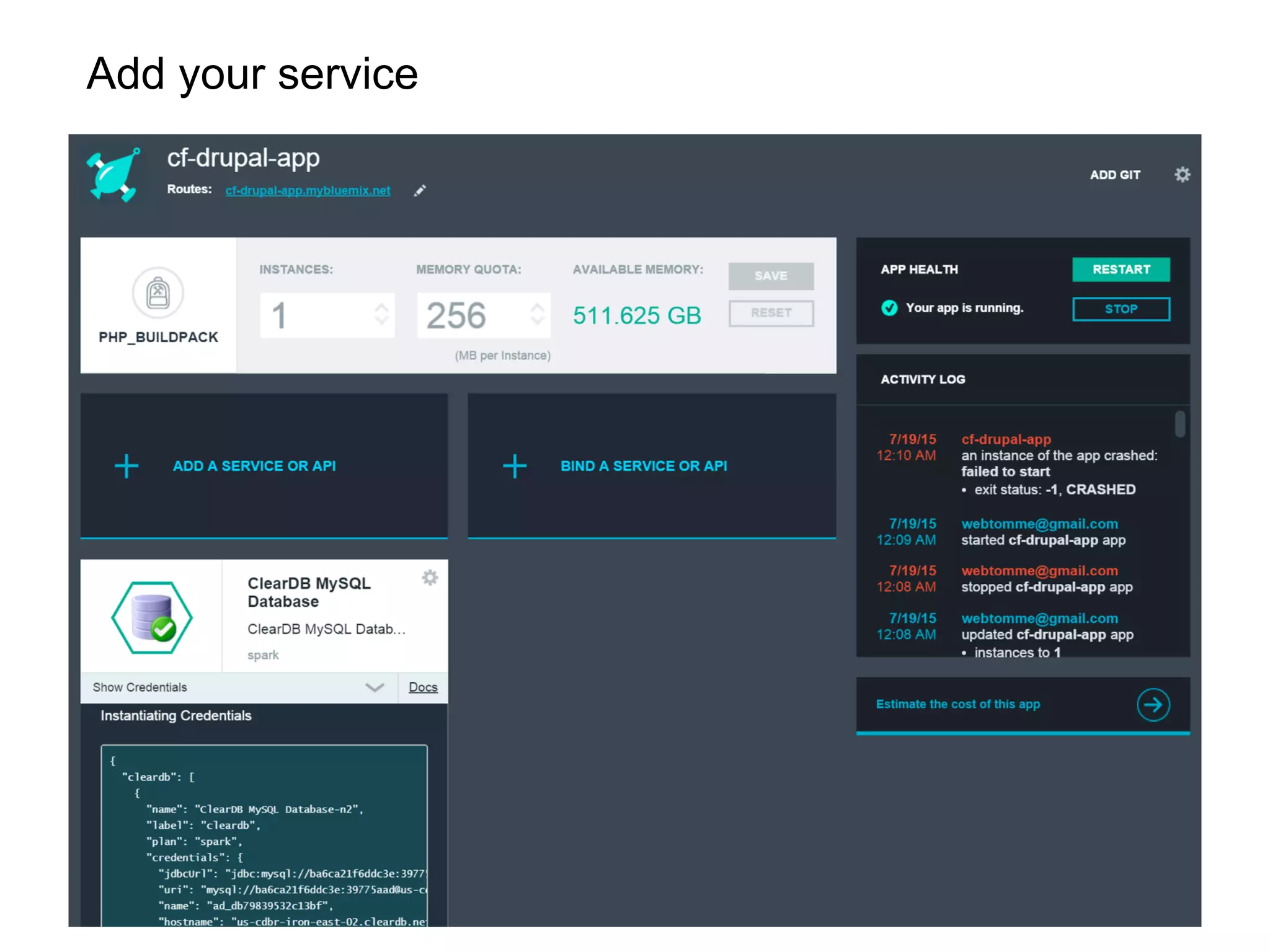Expand Show Credentials chevron
This screenshot has width=1270, height=952.
pos(375,687)
